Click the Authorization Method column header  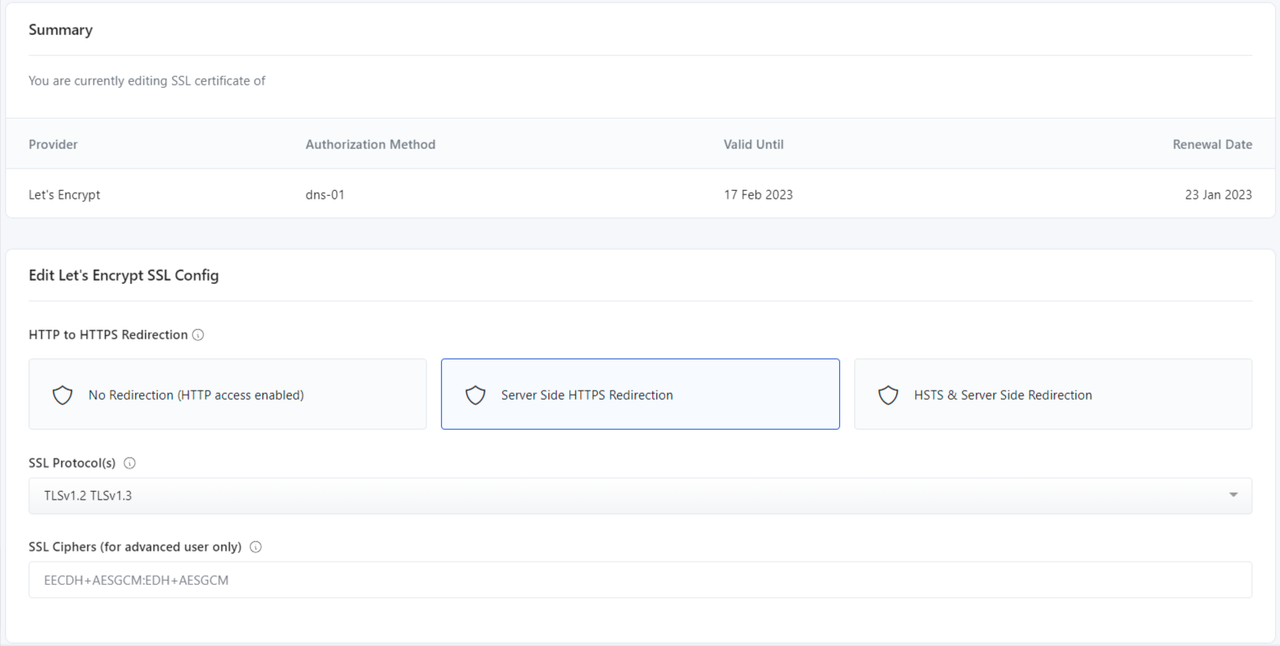[371, 144]
